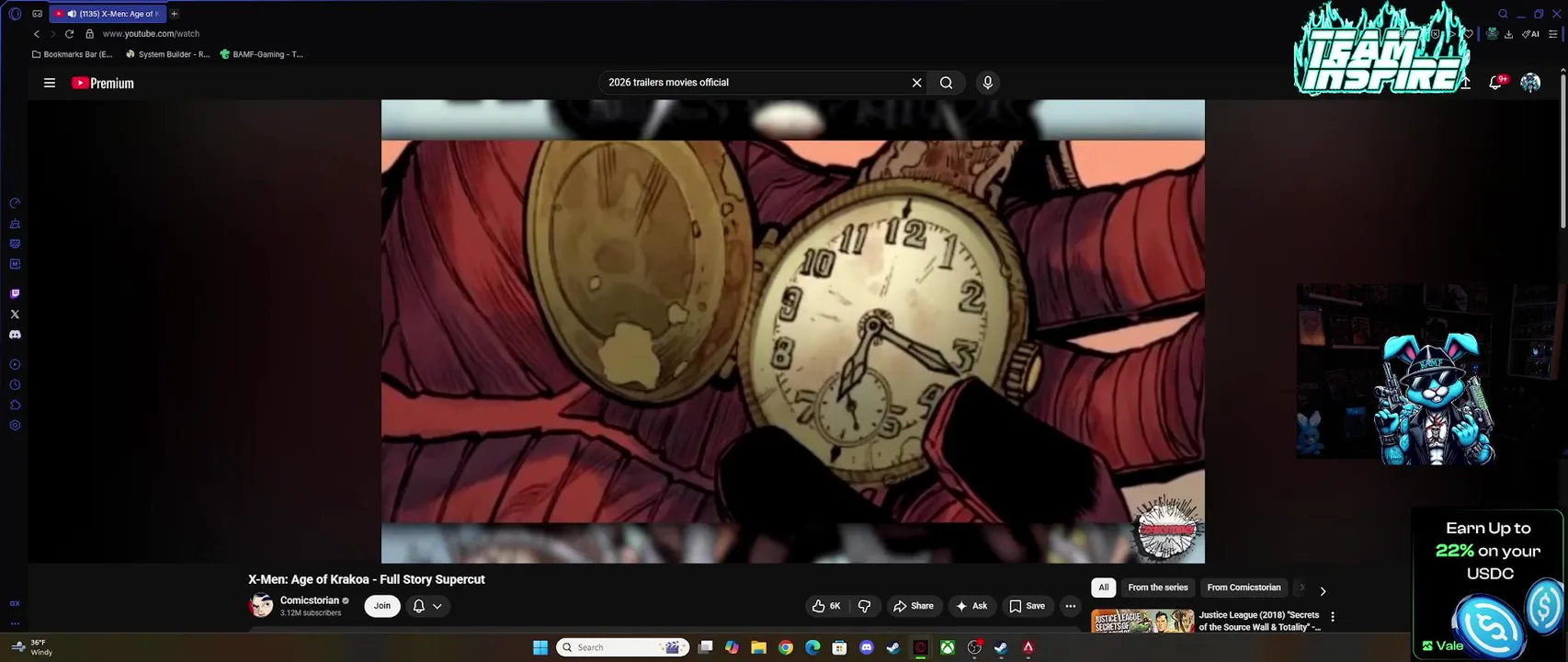Open Google Chrome from taskbar

point(786,647)
